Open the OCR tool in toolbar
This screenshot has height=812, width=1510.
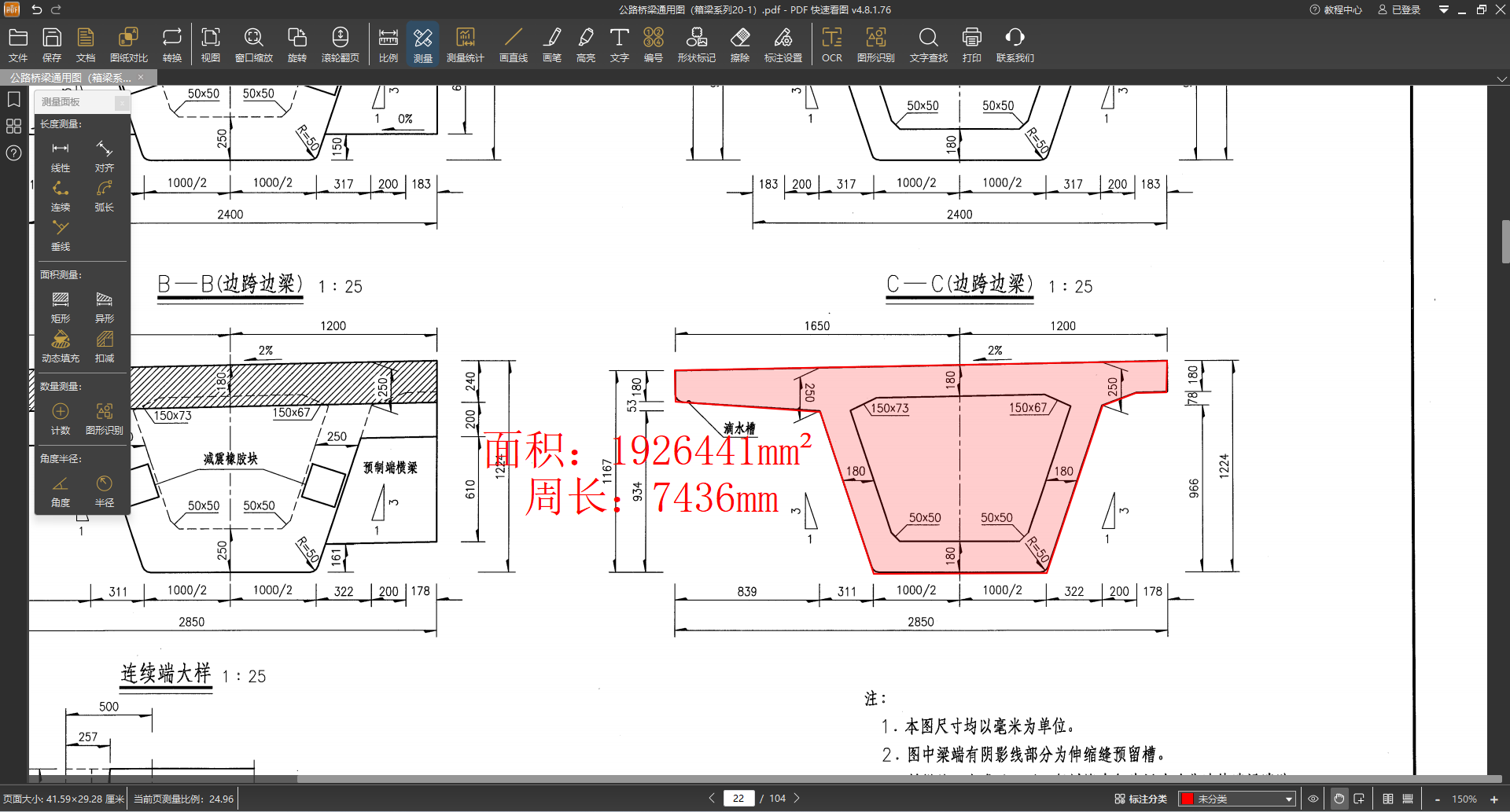[x=831, y=45]
